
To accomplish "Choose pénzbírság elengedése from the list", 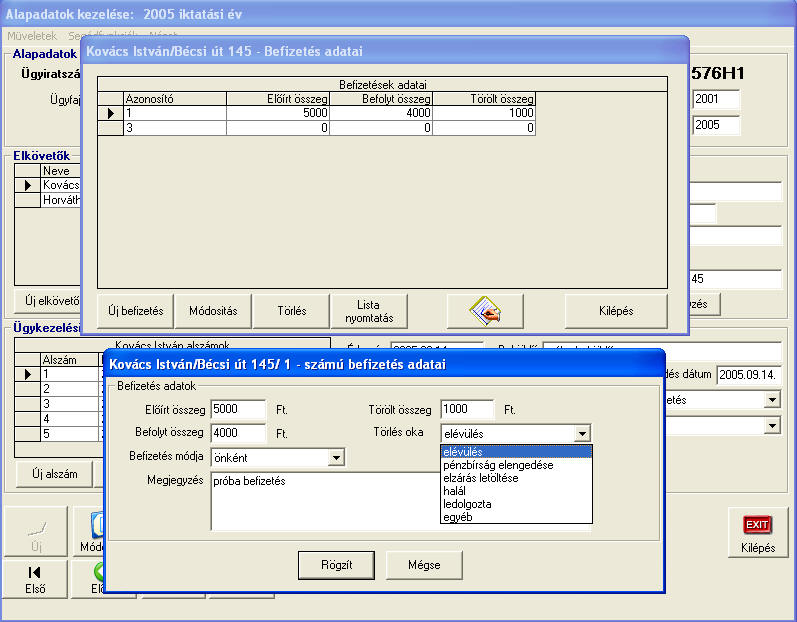I will pyautogui.click(x=516, y=465).
